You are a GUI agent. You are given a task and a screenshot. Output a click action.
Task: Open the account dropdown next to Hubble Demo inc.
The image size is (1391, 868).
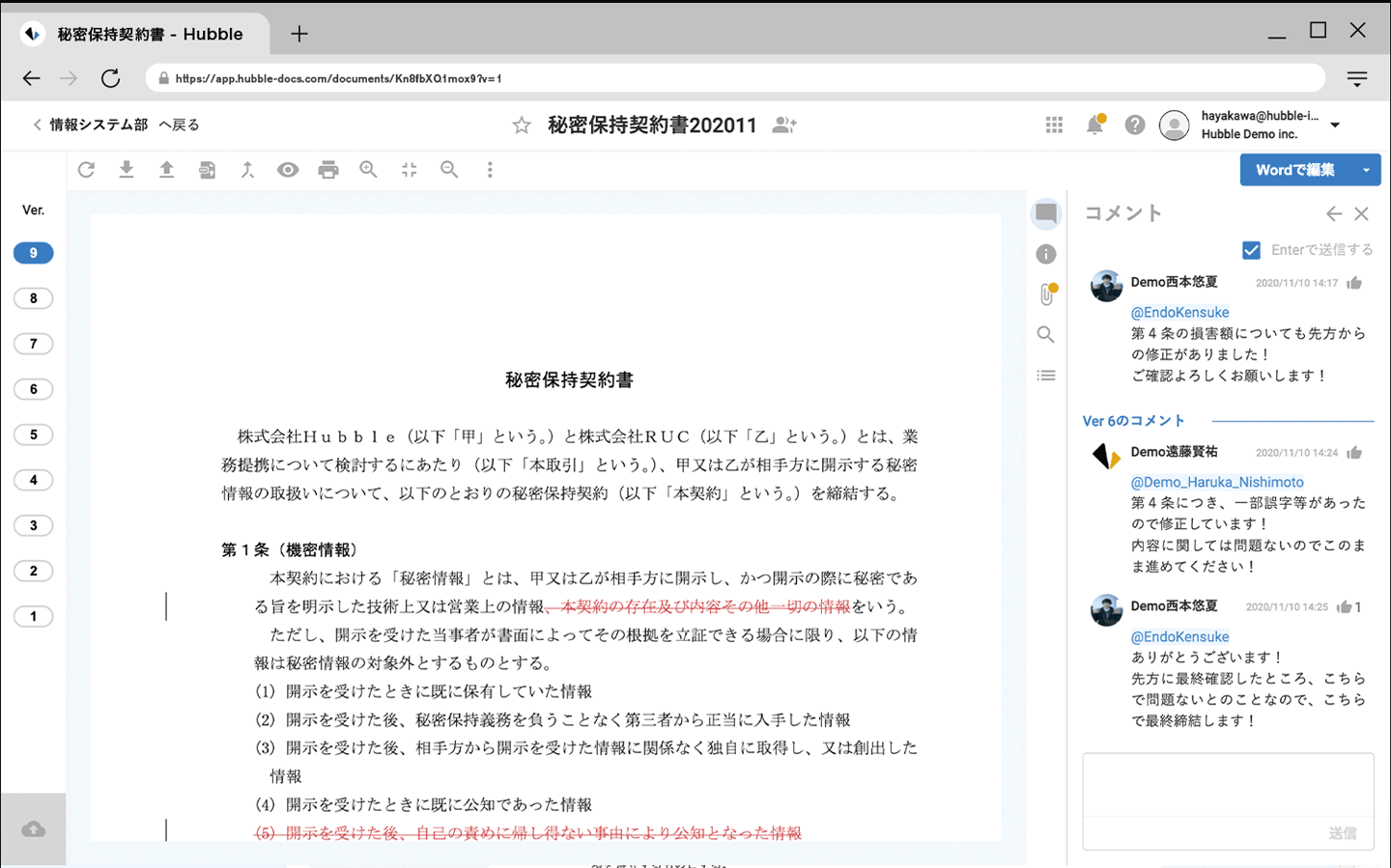coord(1335,125)
